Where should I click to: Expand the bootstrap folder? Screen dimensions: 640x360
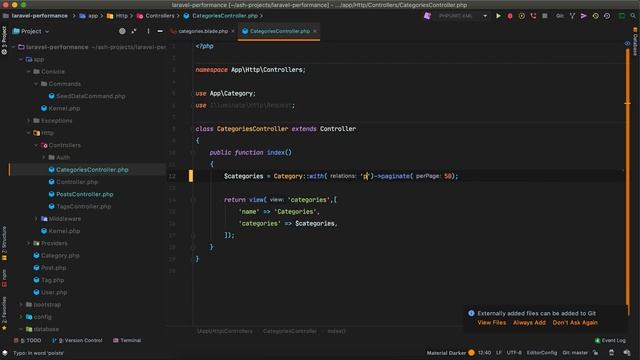(x=21, y=304)
